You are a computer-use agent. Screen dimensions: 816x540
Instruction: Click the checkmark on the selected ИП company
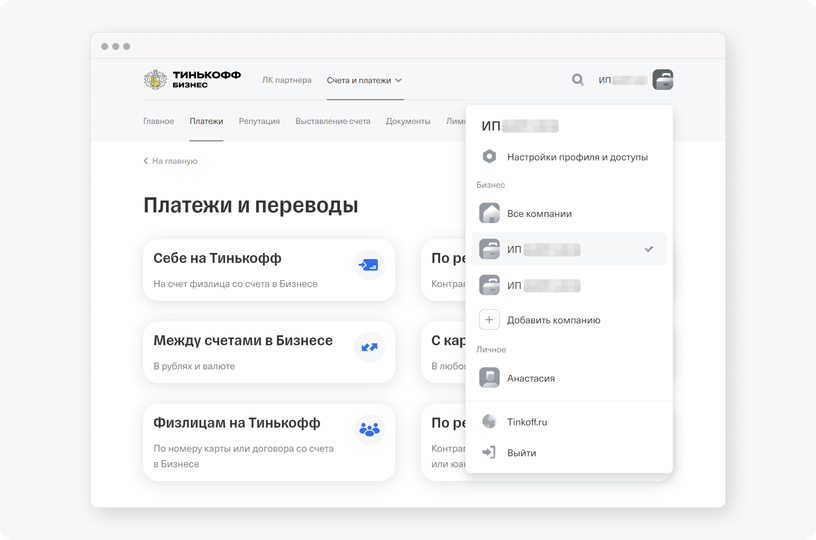(x=648, y=249)
